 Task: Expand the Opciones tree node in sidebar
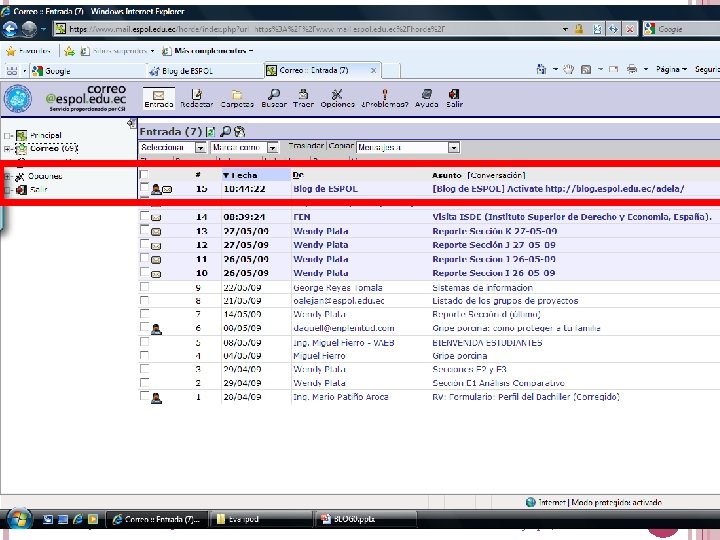pyautogui.click(x=7, y=176)
